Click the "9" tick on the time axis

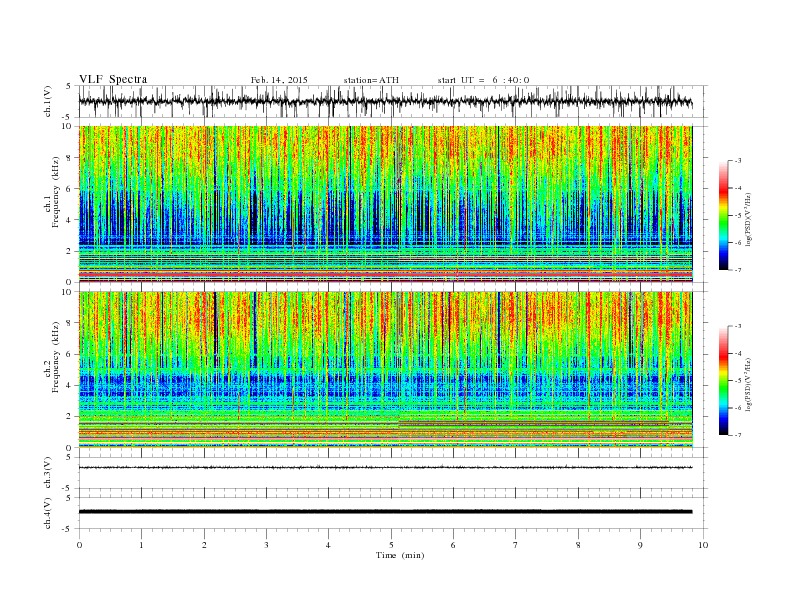coord(640,545)
